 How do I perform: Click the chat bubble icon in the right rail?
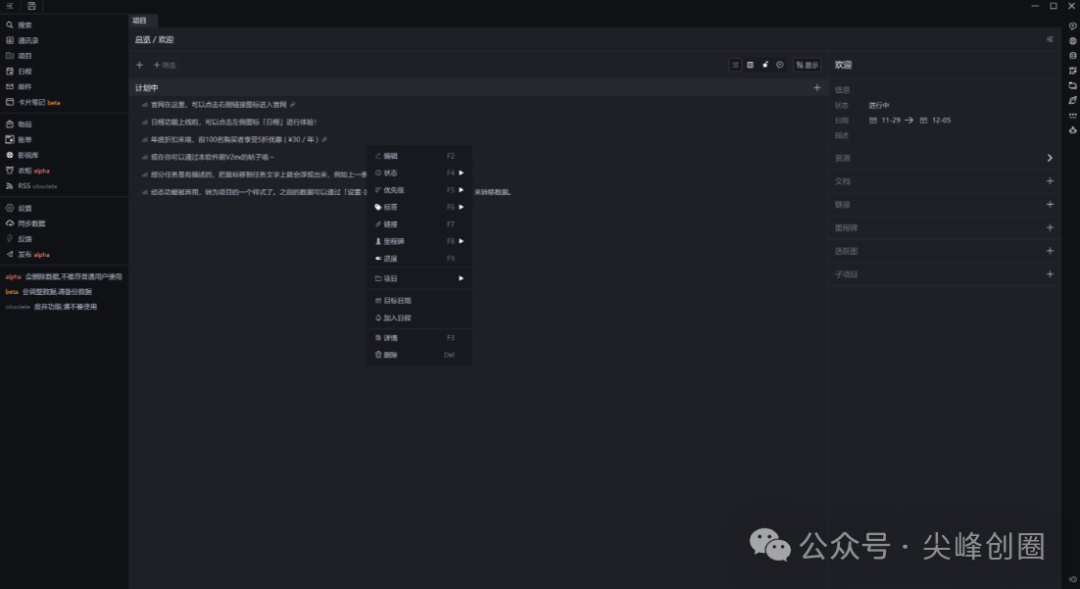[x=1072, y=25]
